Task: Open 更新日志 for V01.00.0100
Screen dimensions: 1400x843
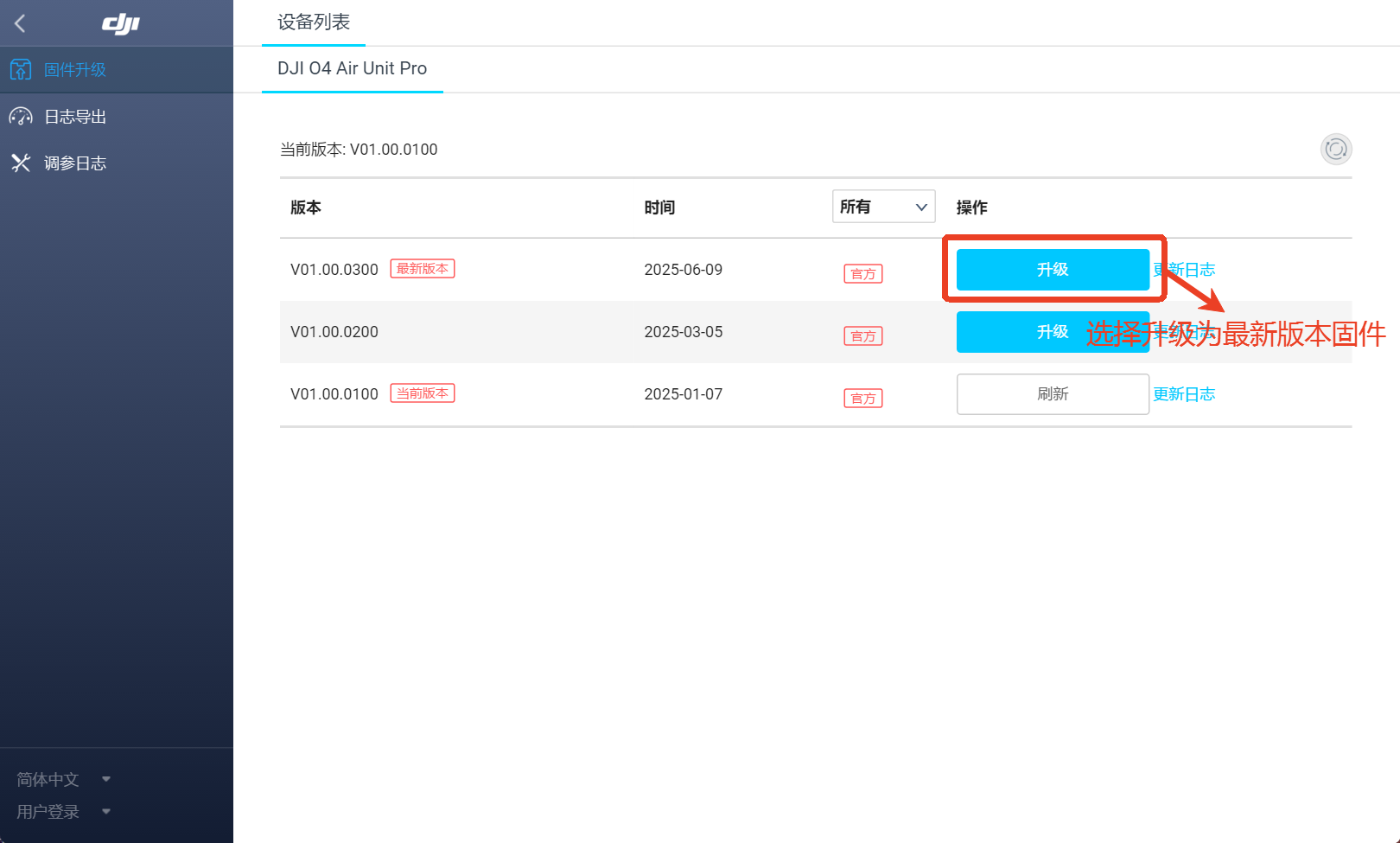Action: pyautogui.click(x=1184, y=394)
